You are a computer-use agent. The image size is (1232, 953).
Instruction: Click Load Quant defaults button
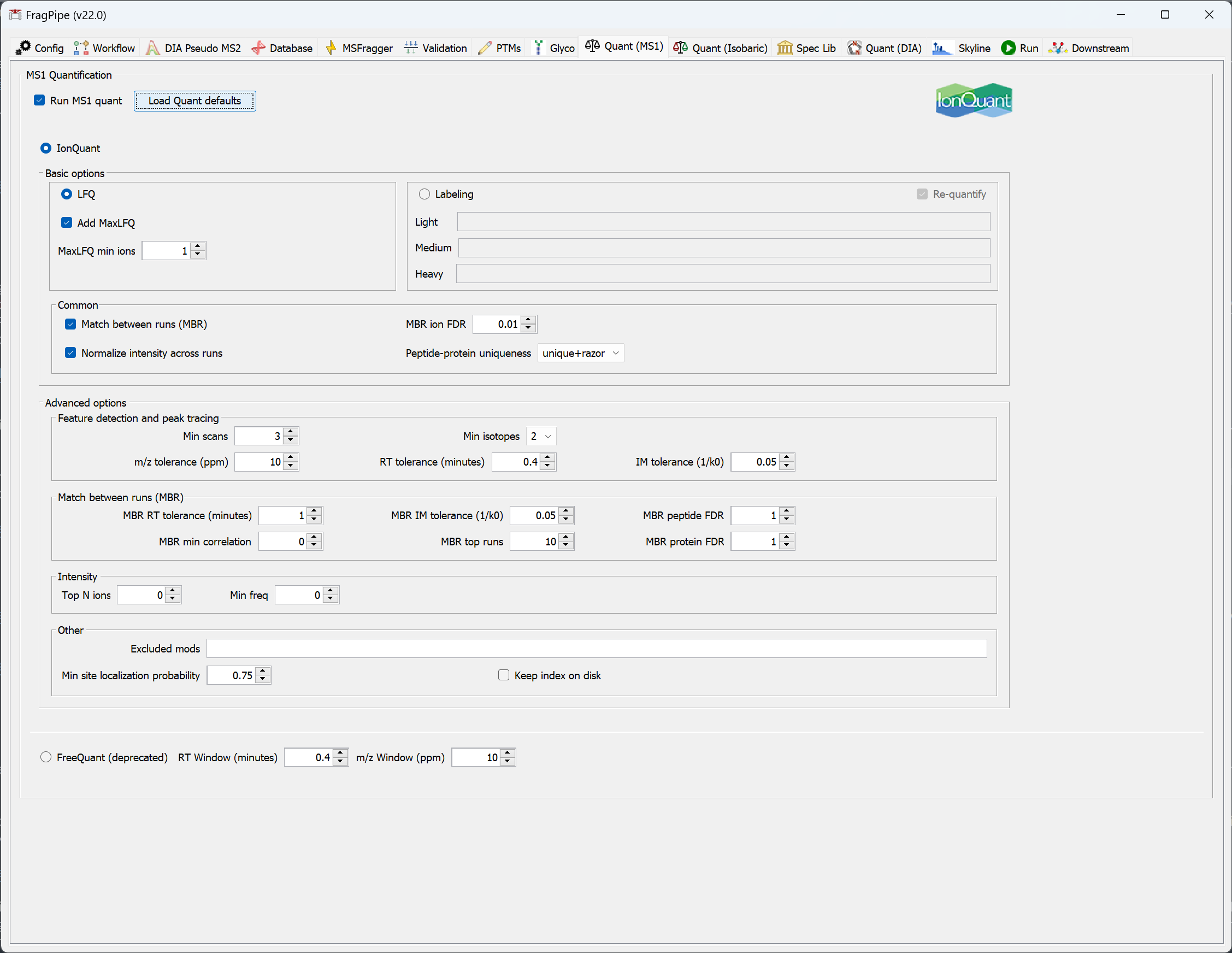pyautogui.click(x=194, y=101)
